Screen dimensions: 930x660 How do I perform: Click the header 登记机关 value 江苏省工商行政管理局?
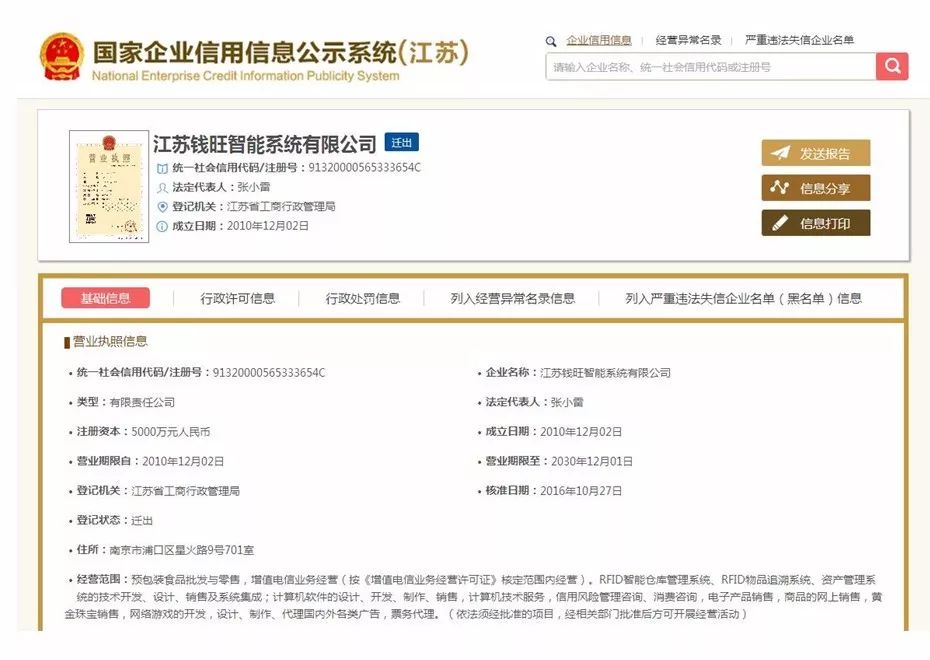click(x=281, y=206)
